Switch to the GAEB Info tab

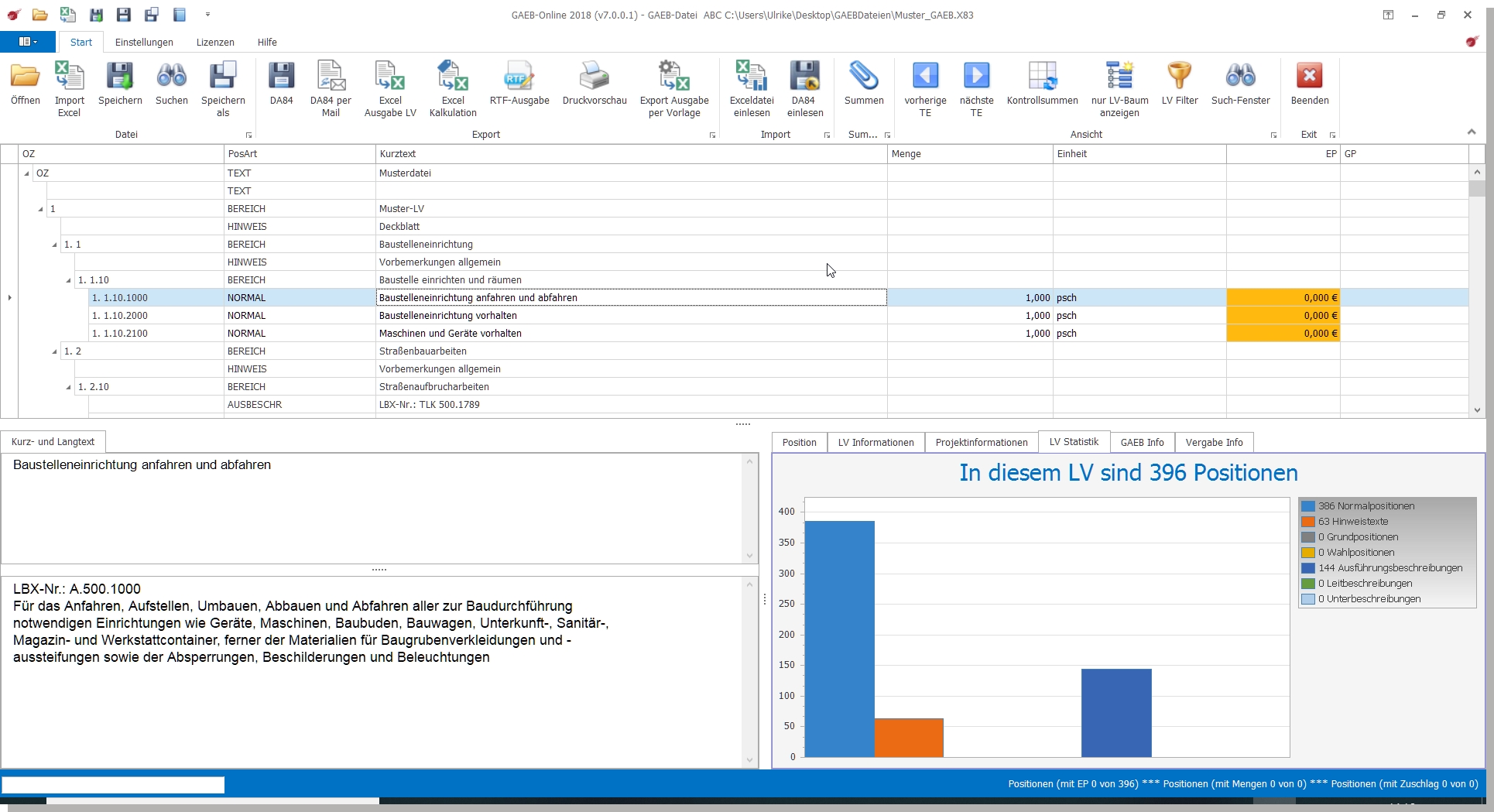1142,442
